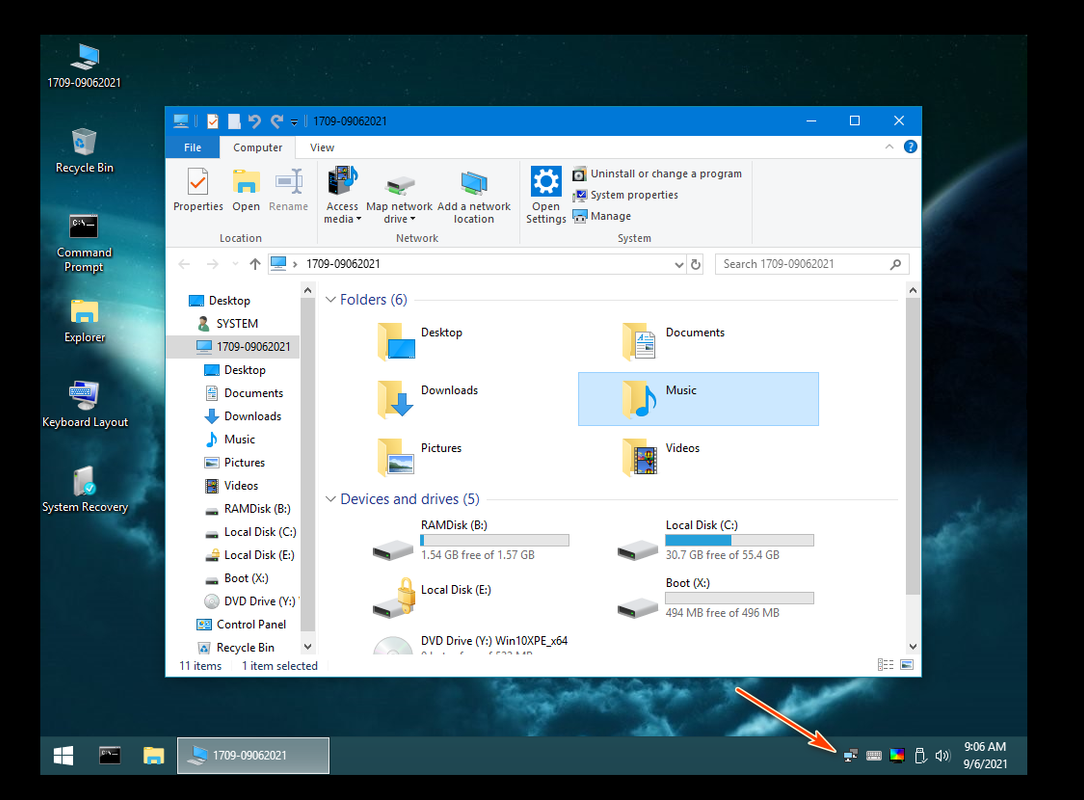Expand address bar history dropdown
Viewport: 1084px width, 800px height.
coord(678,264)
